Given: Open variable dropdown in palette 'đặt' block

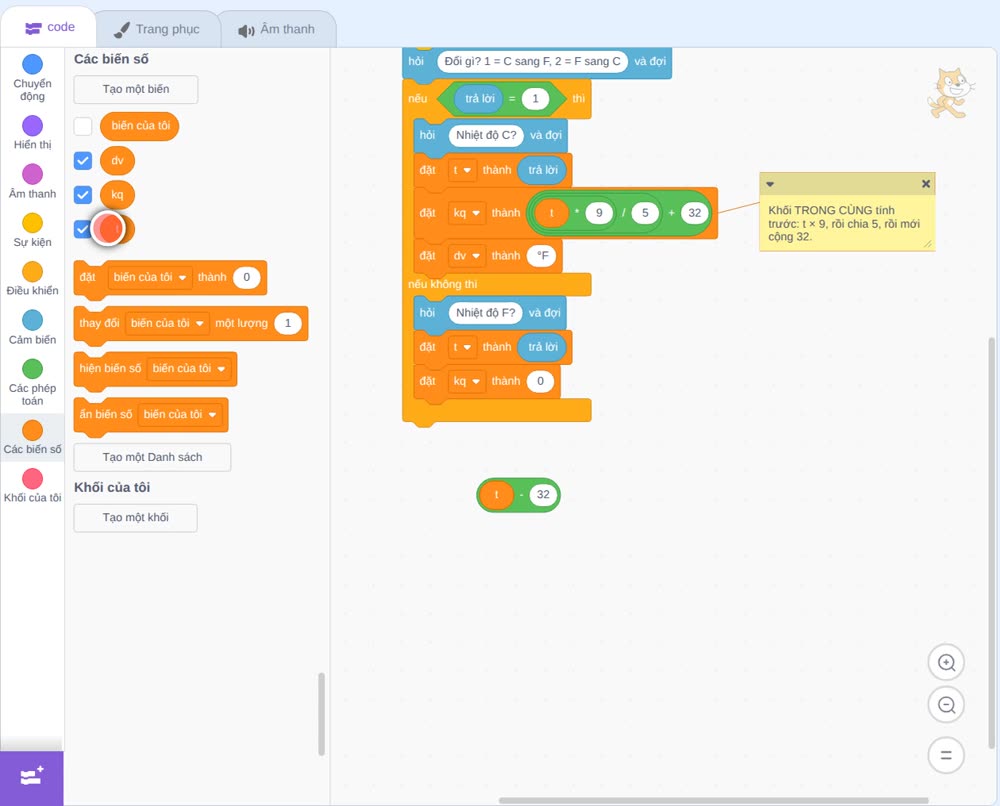Looking at the screenshot, I should pos(150,277).
